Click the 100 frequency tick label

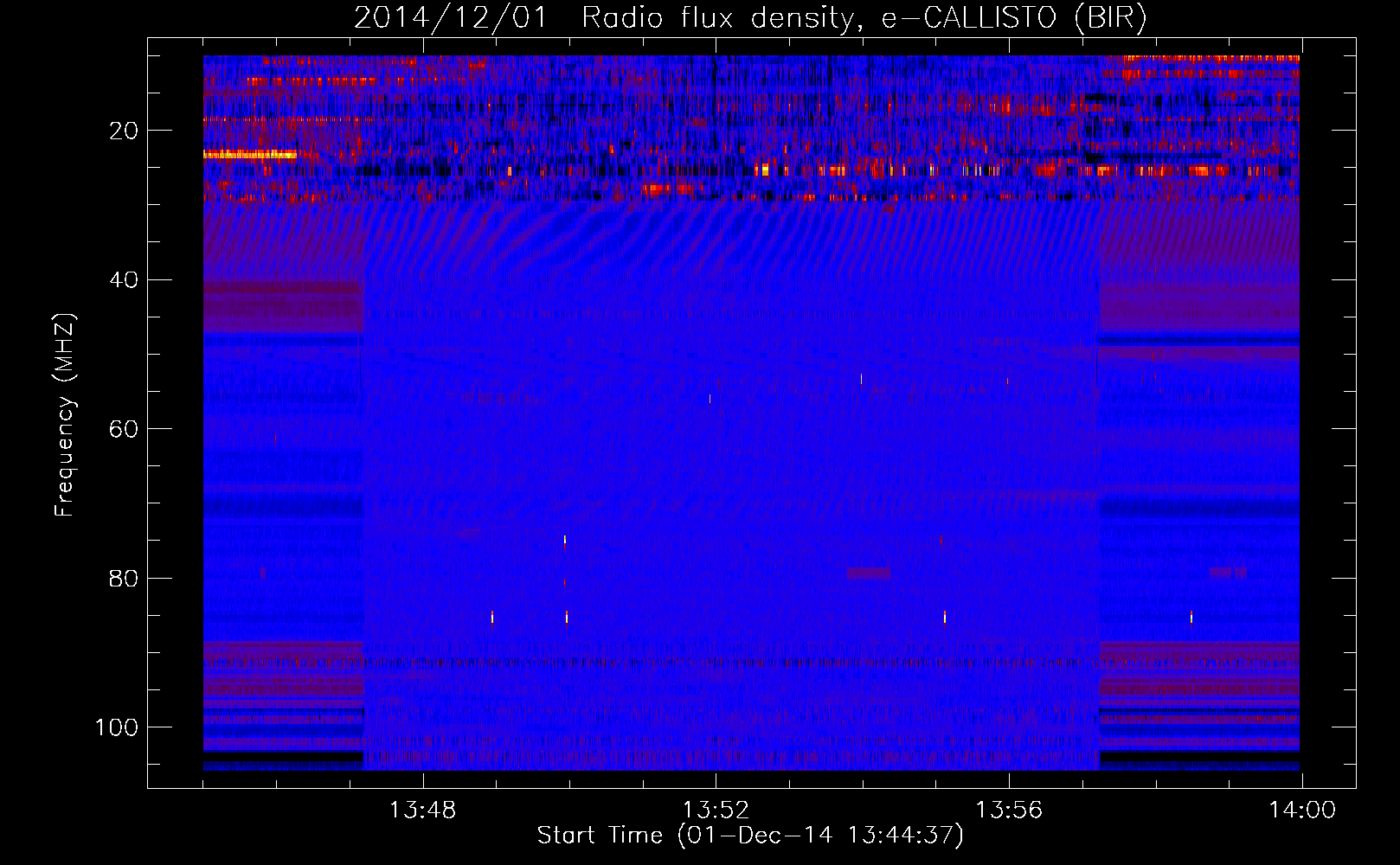[117, 727]
